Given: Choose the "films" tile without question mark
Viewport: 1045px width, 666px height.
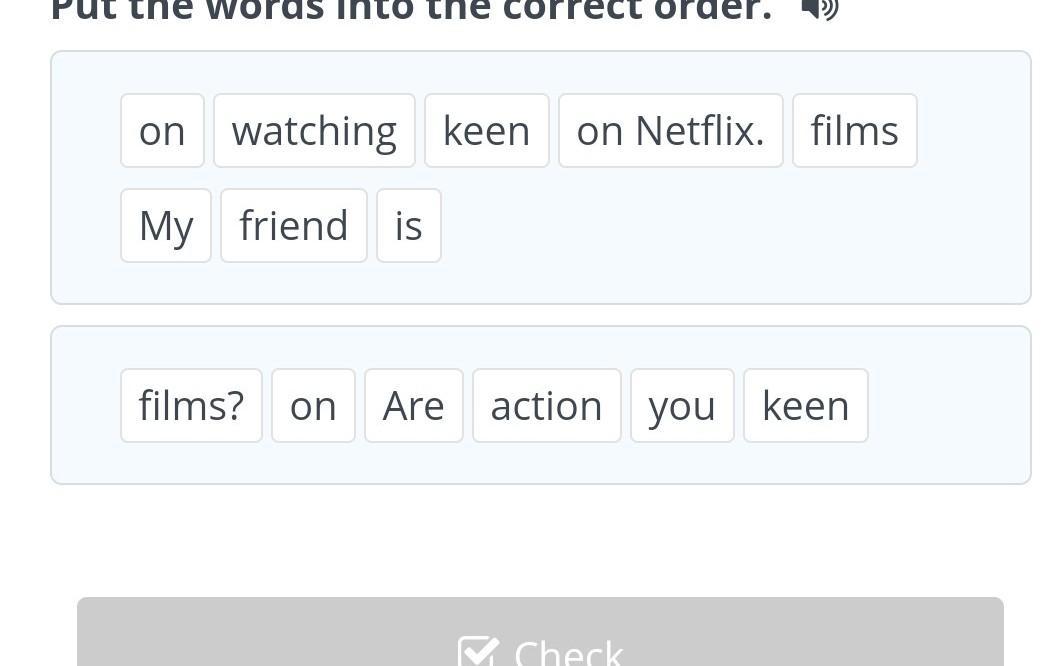Looking at the screenshot, I should click(x=854, y=131).
